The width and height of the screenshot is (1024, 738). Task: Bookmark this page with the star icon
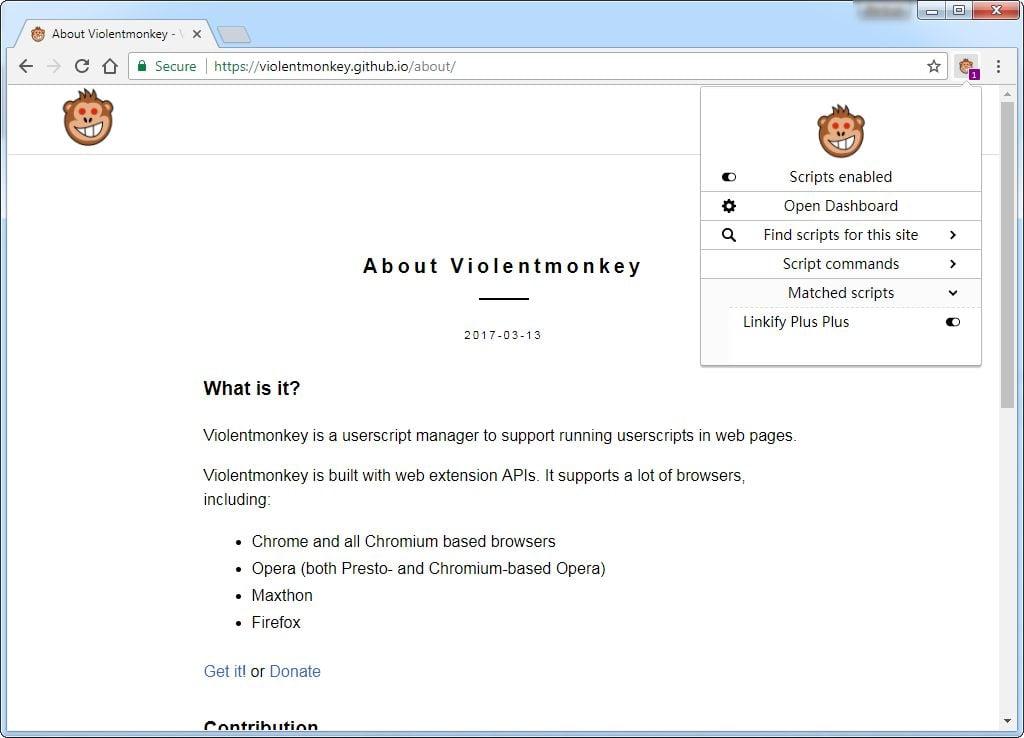click(x=934, y=66)
